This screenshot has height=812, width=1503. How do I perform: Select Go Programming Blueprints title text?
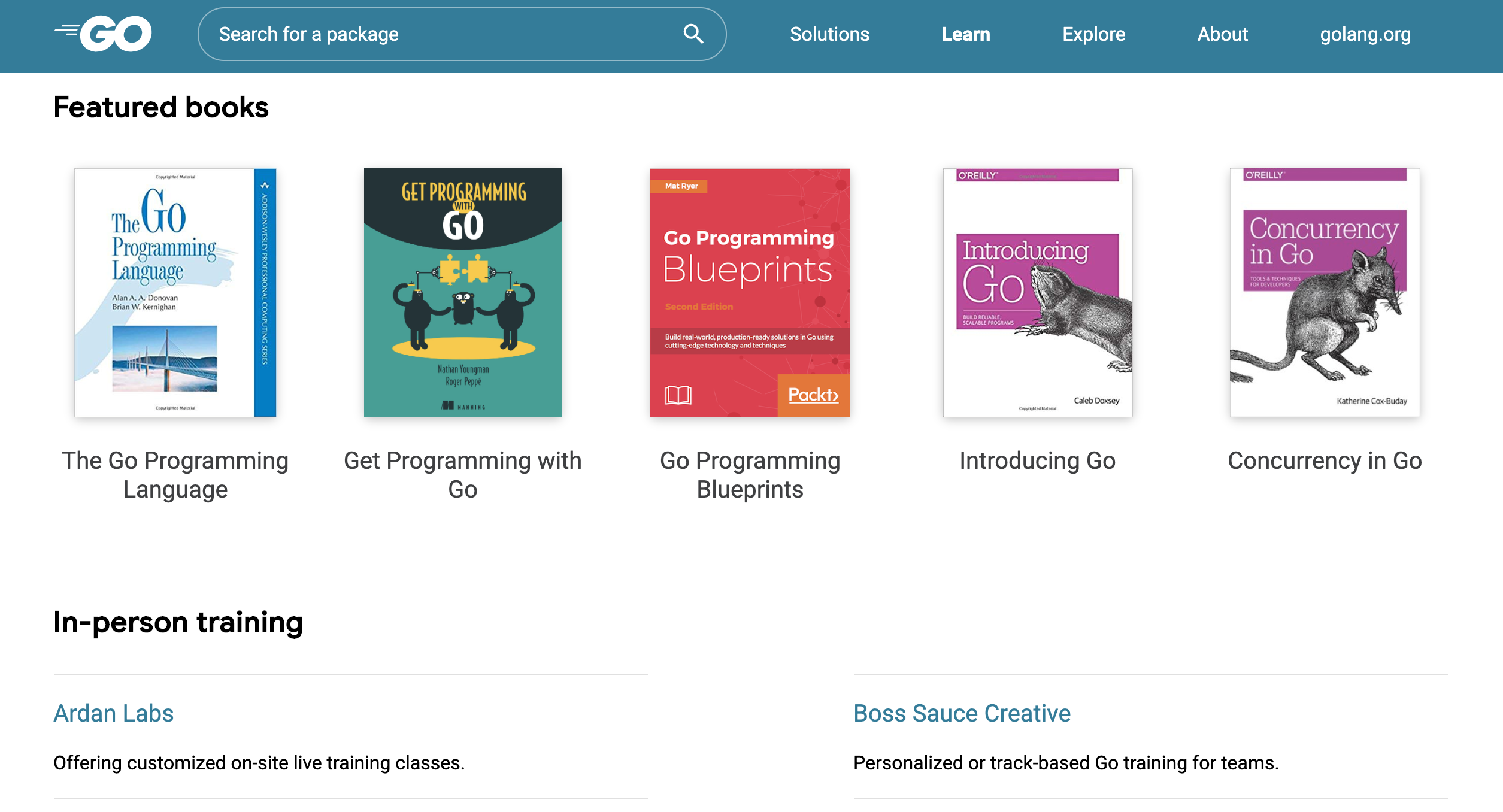tap(750, 475)
